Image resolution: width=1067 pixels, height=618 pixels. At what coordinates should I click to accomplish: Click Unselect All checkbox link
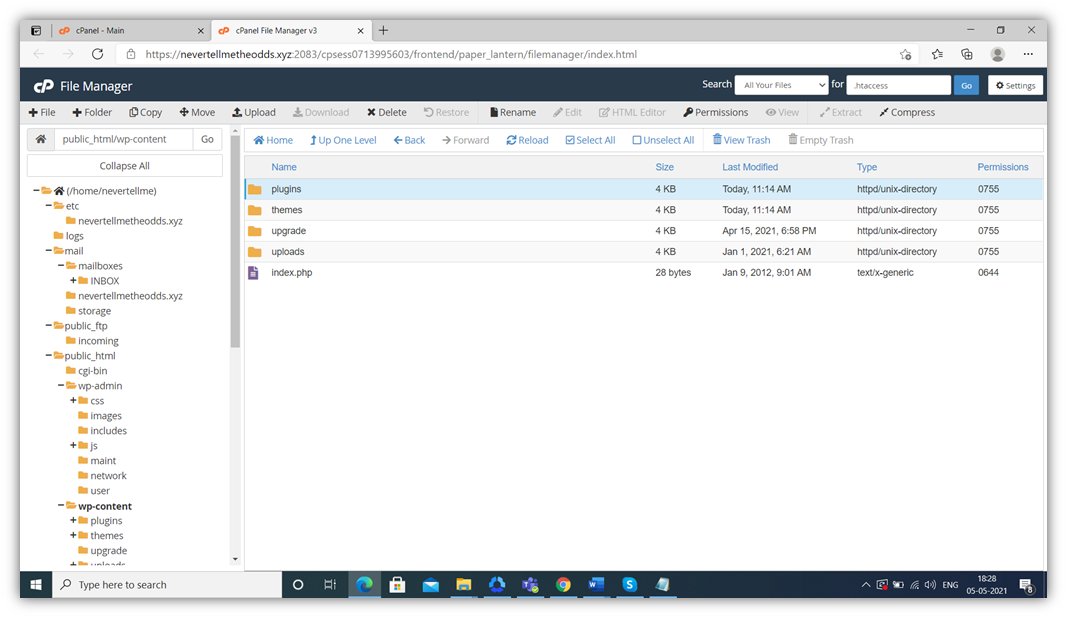point(663,140)
